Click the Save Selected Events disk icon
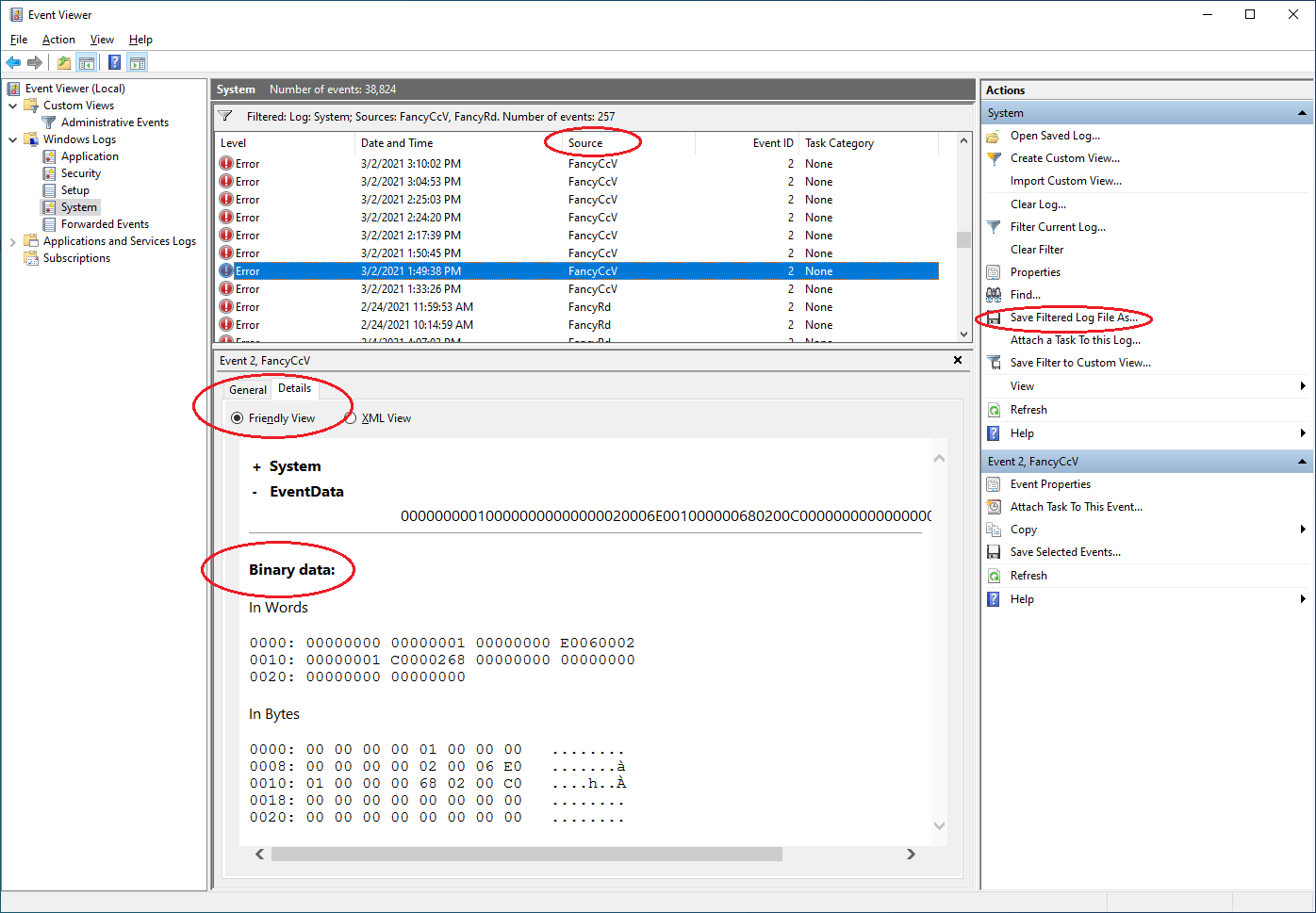 click(994, 552)
